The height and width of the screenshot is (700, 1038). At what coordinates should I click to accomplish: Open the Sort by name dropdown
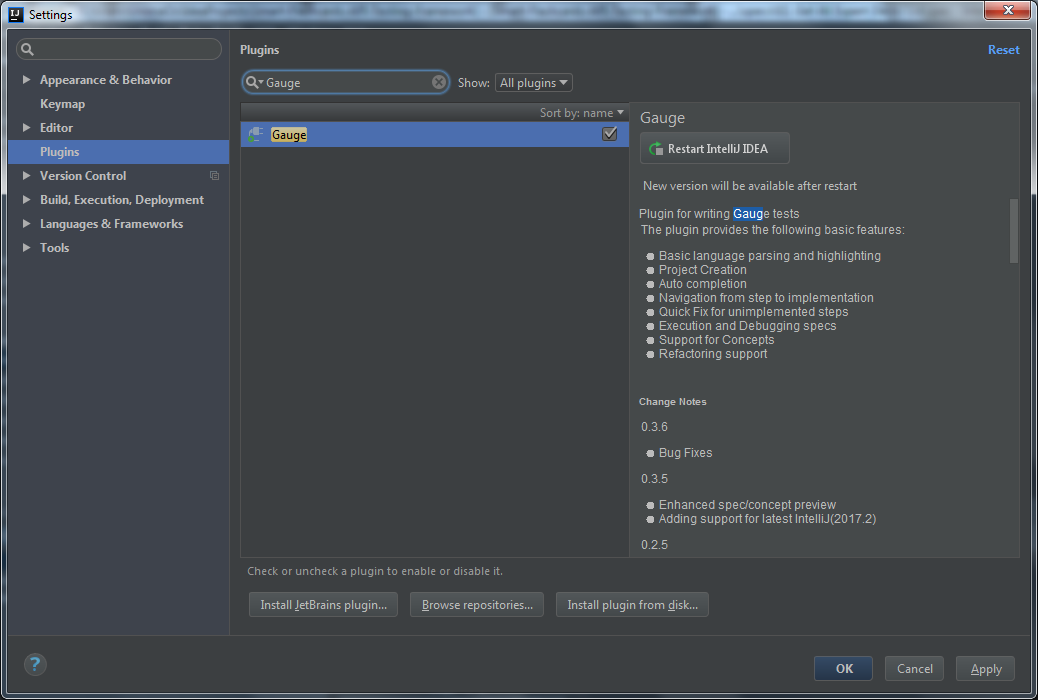pyautogui.click(x=581, y=113)
